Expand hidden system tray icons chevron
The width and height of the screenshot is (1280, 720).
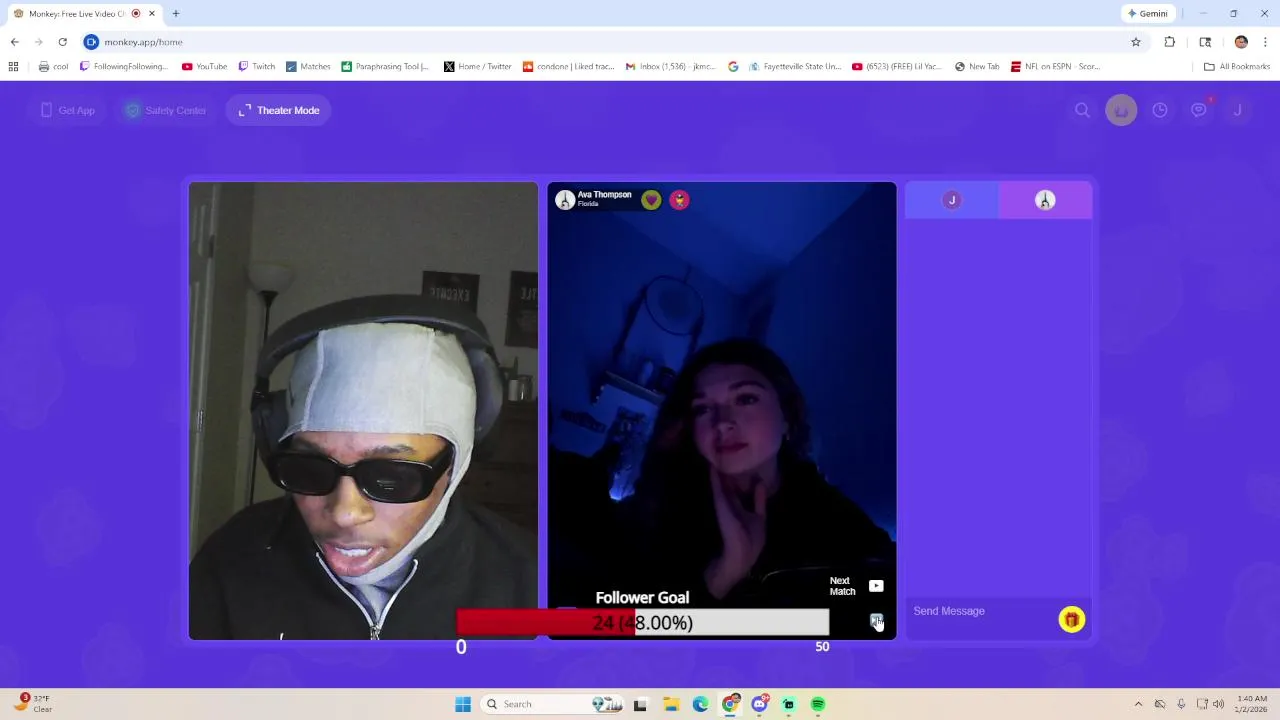click(1138, 704)
